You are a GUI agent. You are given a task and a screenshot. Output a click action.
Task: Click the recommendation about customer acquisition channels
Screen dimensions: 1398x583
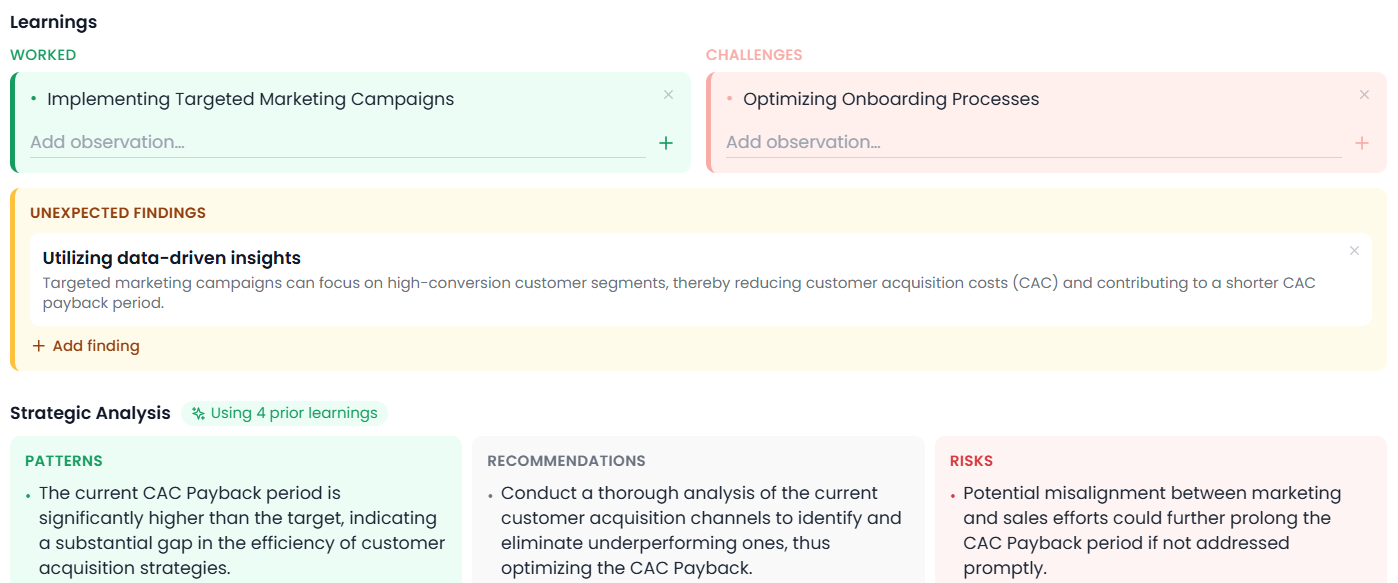[701, 531]
